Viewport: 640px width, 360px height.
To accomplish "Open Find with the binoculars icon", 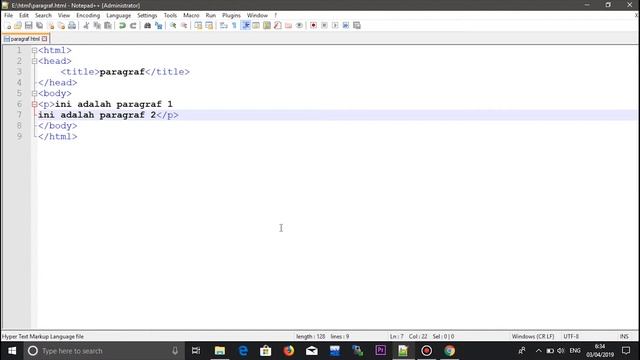I will point(147,25).
